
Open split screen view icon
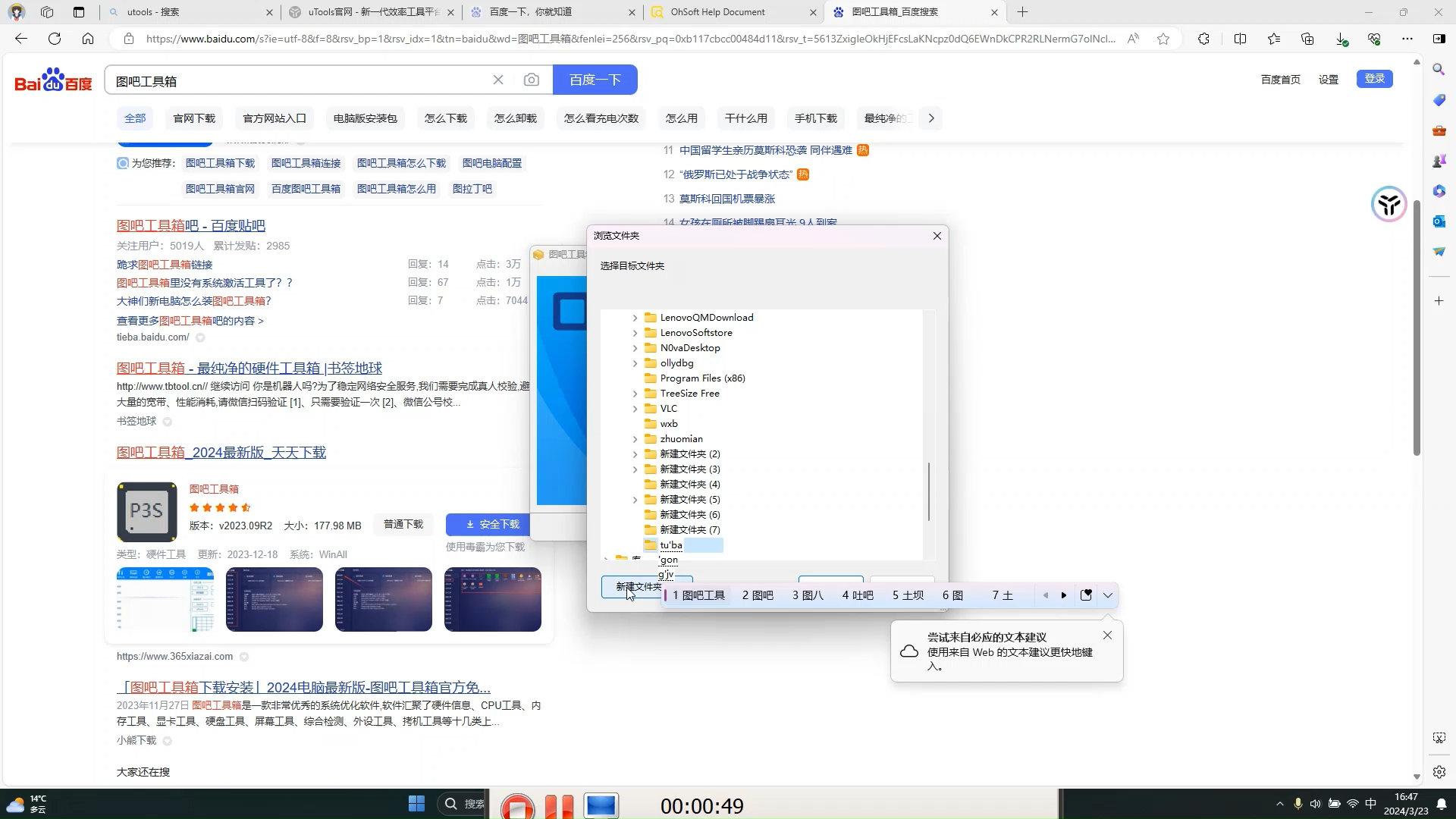click(1241, 39)
